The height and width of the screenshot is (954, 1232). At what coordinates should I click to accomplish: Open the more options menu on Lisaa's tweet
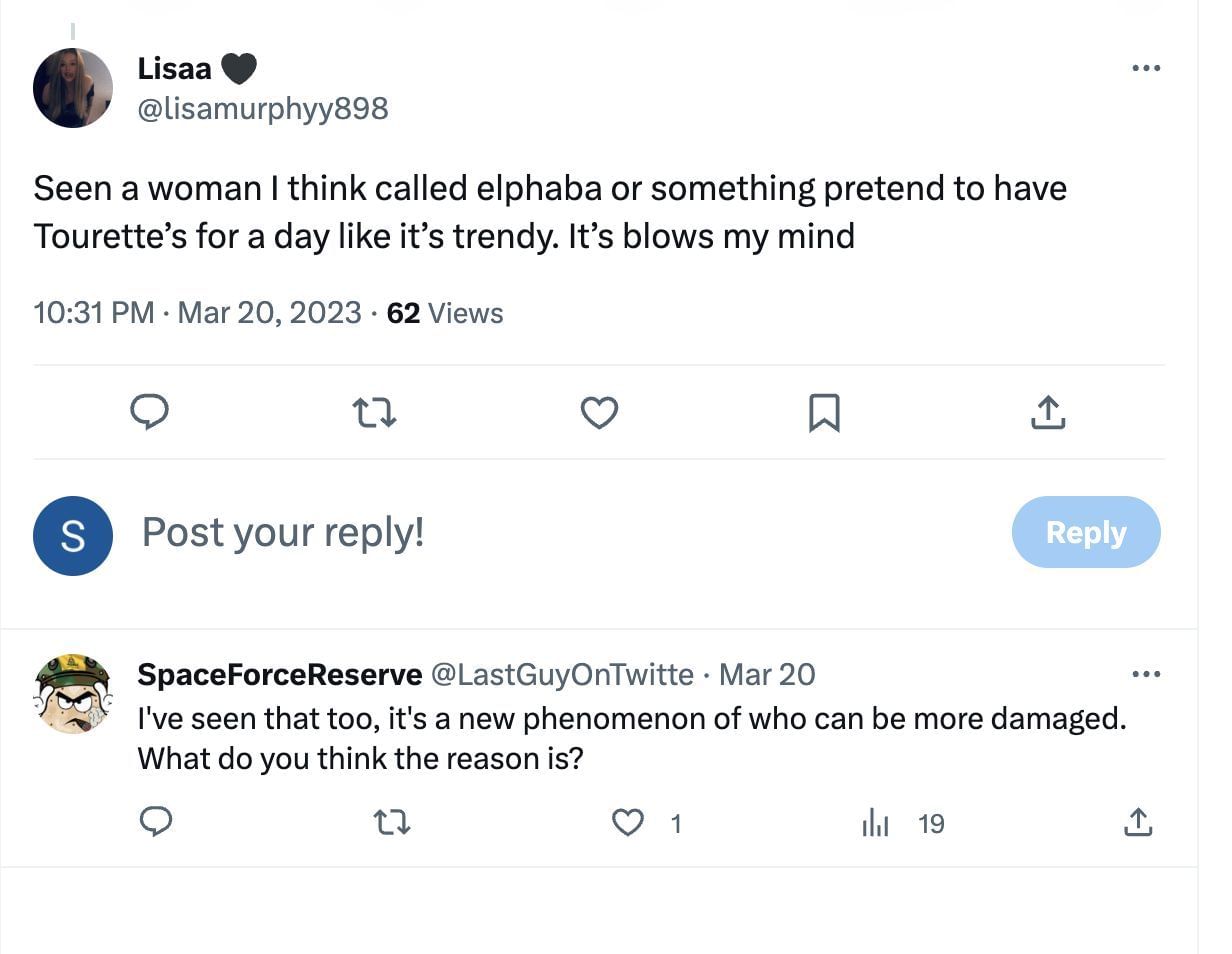click(x=1146, y=68)
